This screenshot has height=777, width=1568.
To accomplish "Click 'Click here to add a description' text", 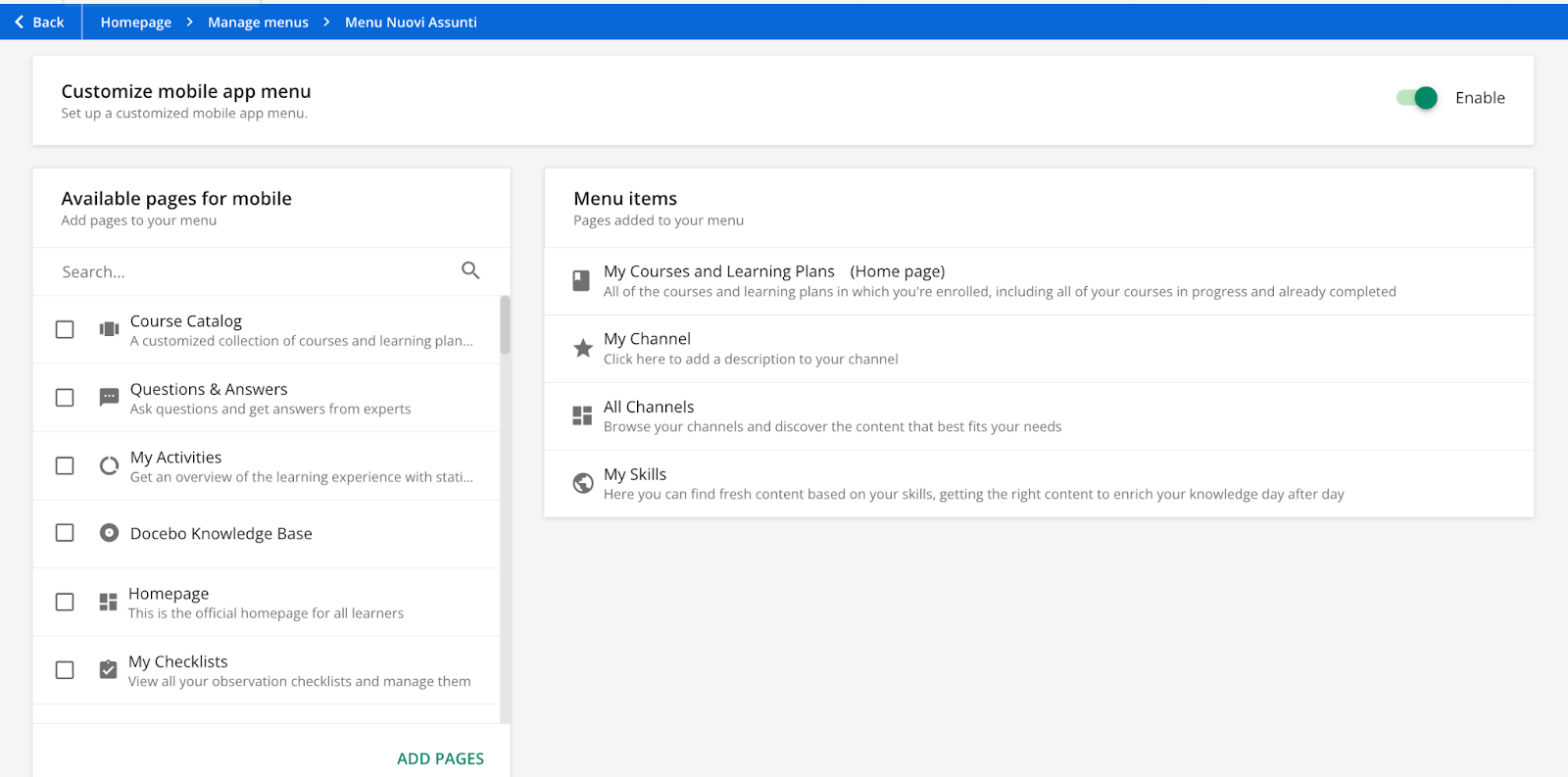I will point(751,359).
